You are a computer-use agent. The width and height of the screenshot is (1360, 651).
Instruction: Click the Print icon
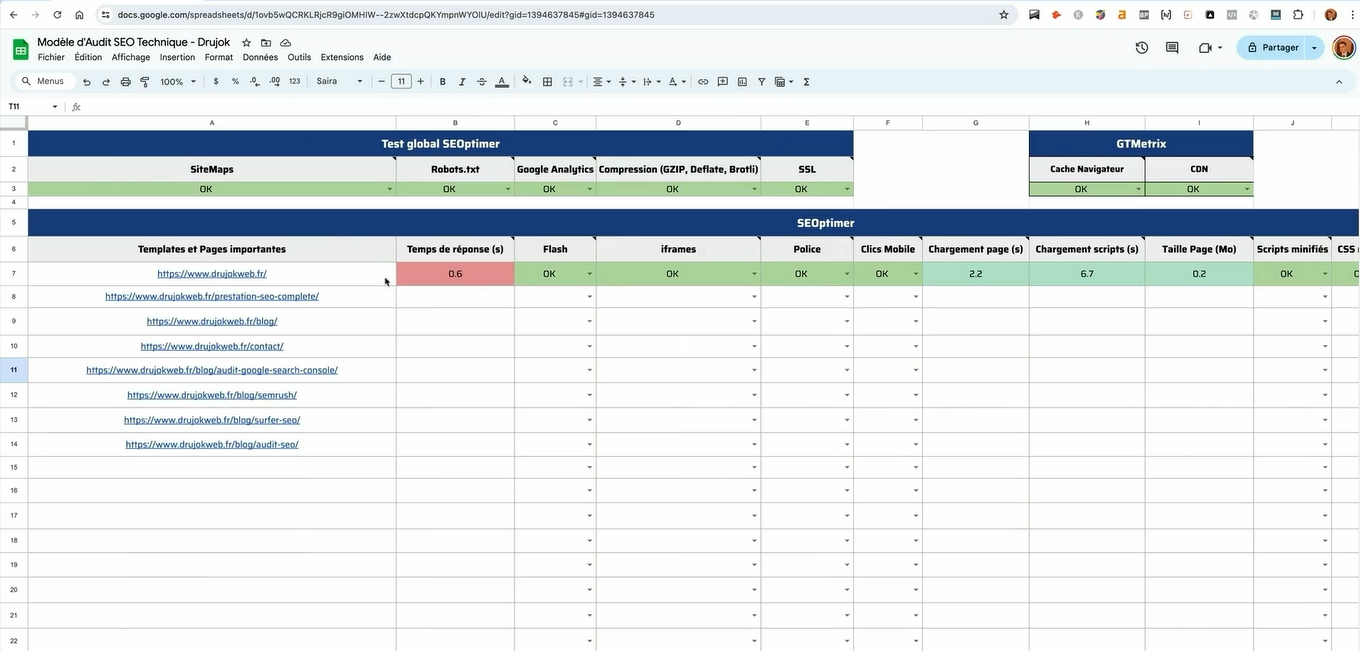pyautogui.click(x=125, y=82)
